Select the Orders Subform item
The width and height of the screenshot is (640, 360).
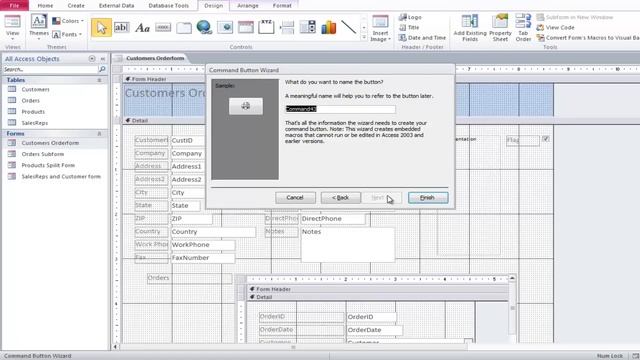coord(43,154)
